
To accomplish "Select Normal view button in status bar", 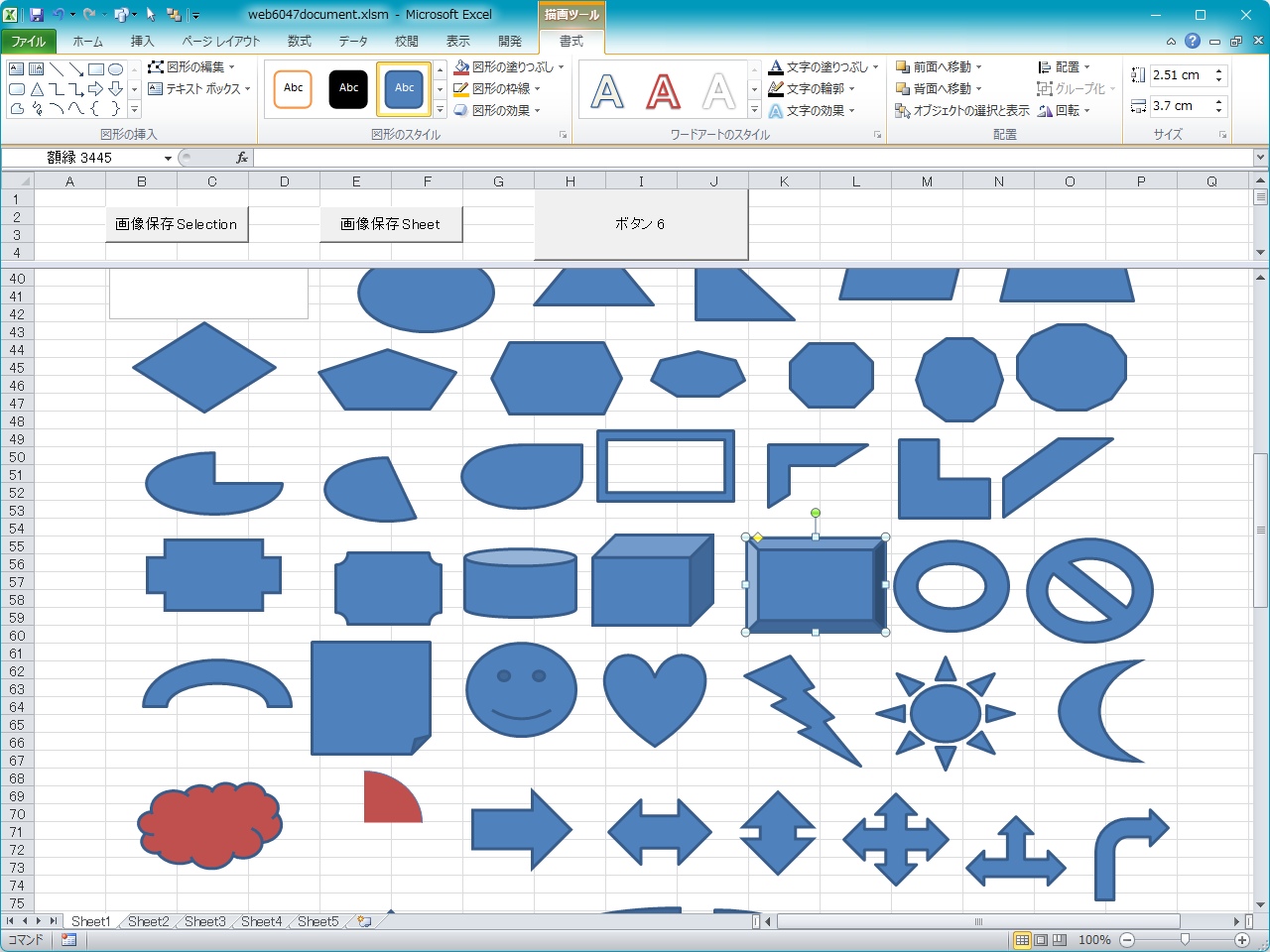I will pyautogui.click(x=1022, y=939).
